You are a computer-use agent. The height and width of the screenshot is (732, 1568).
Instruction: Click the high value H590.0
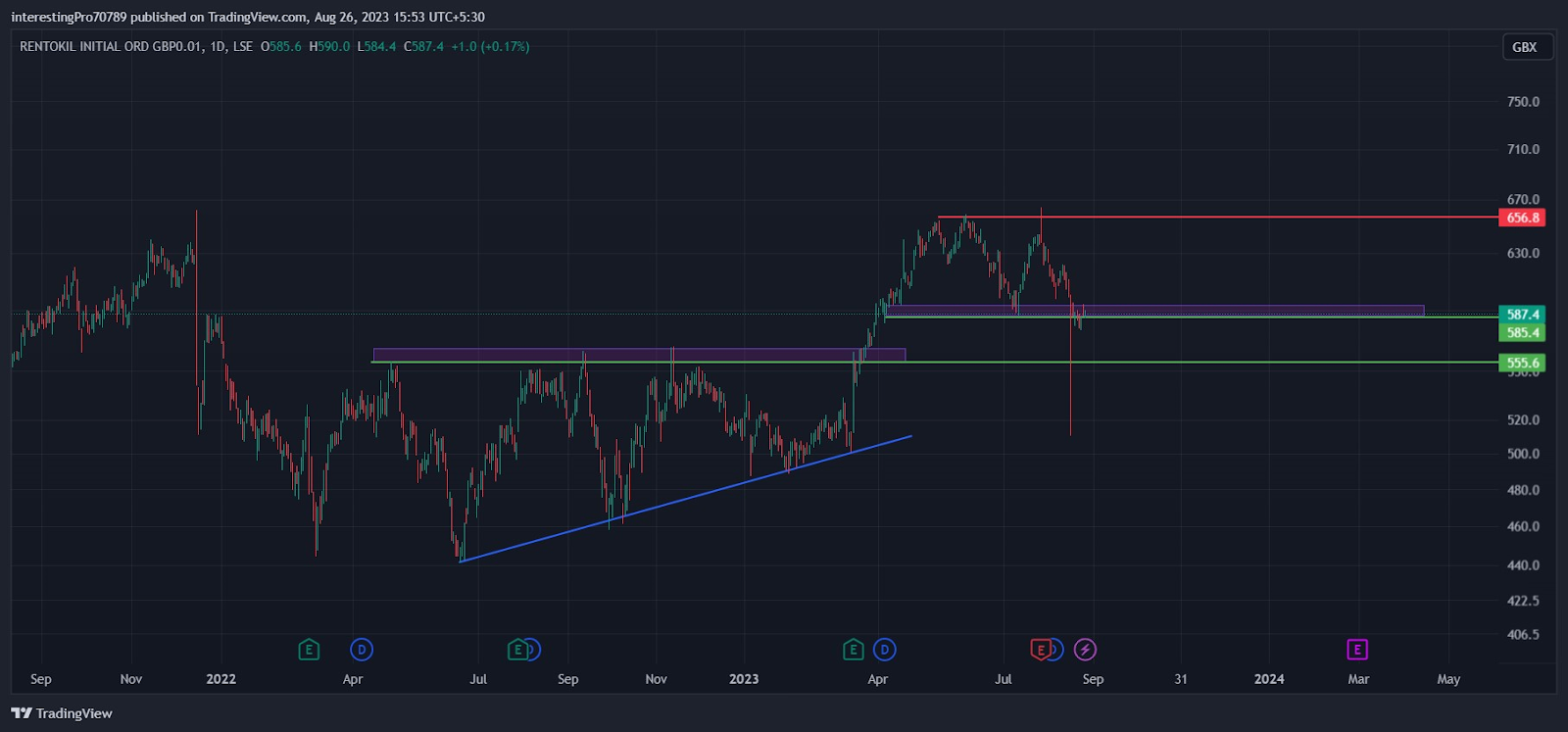pyautogui.click(x=329, y=47)
